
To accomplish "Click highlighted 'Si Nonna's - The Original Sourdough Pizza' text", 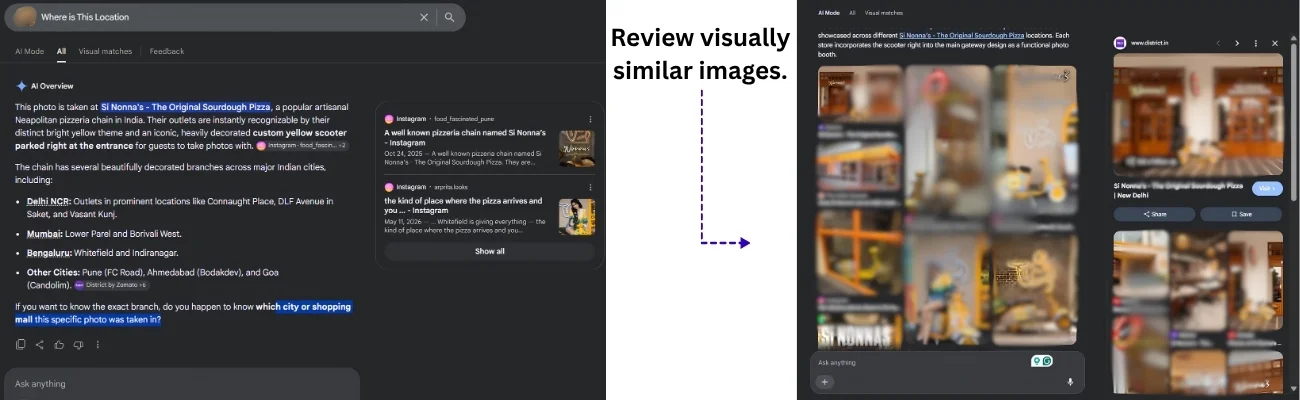I will pyautogui.click(x=186, y=107).
